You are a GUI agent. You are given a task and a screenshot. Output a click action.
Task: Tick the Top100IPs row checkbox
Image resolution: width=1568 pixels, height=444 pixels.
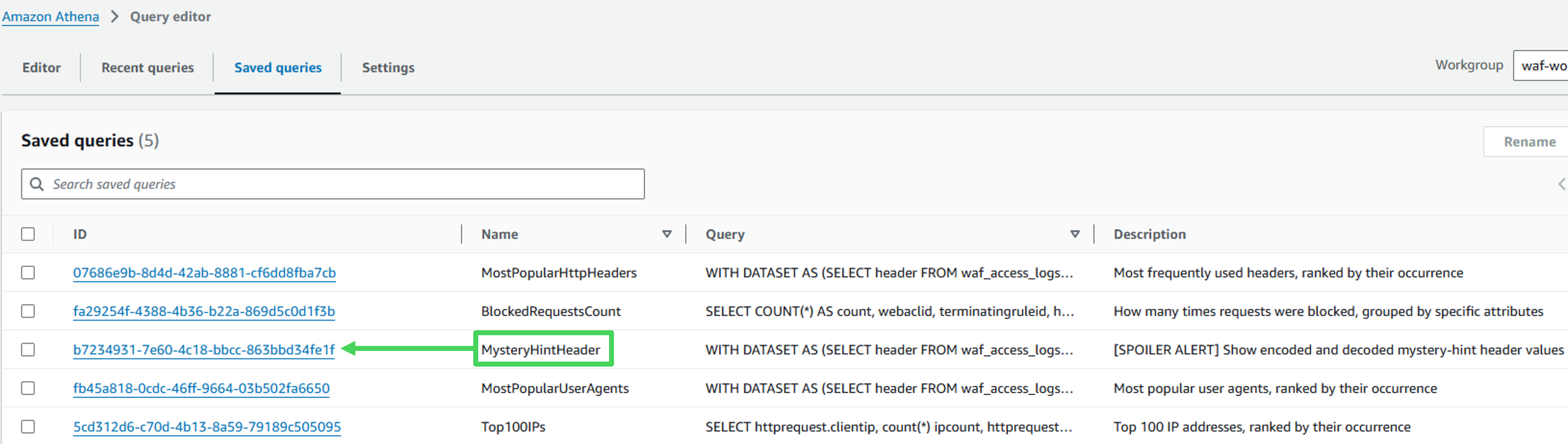[x=28, y=426]
